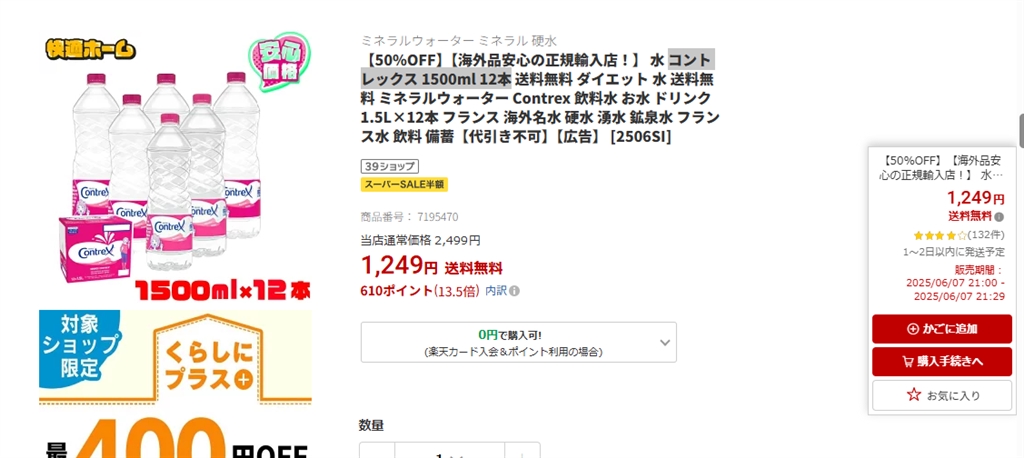Click the star icon in お気に入り button
The image size is (1024, 458).
914,395
